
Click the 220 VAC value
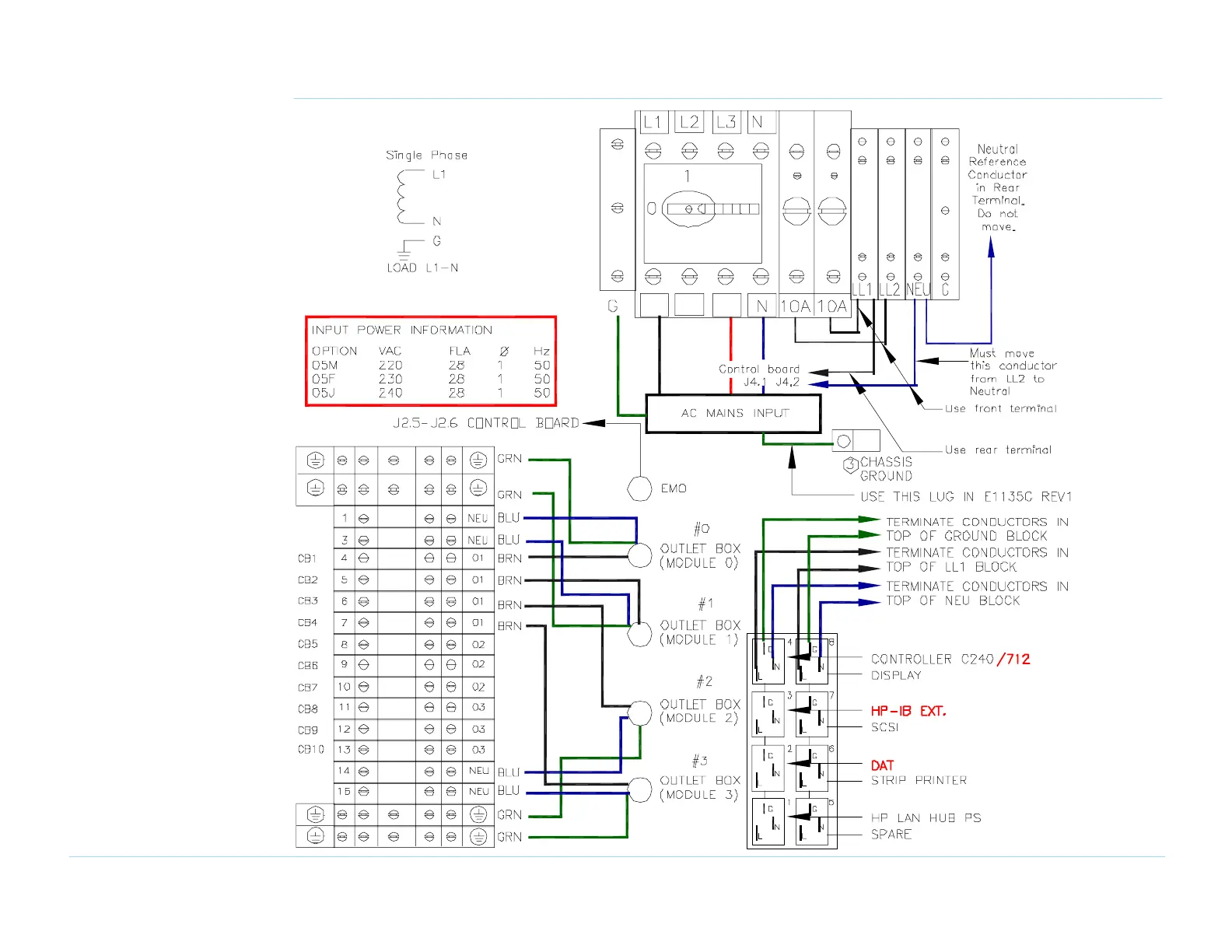click(x=390, y=365)
